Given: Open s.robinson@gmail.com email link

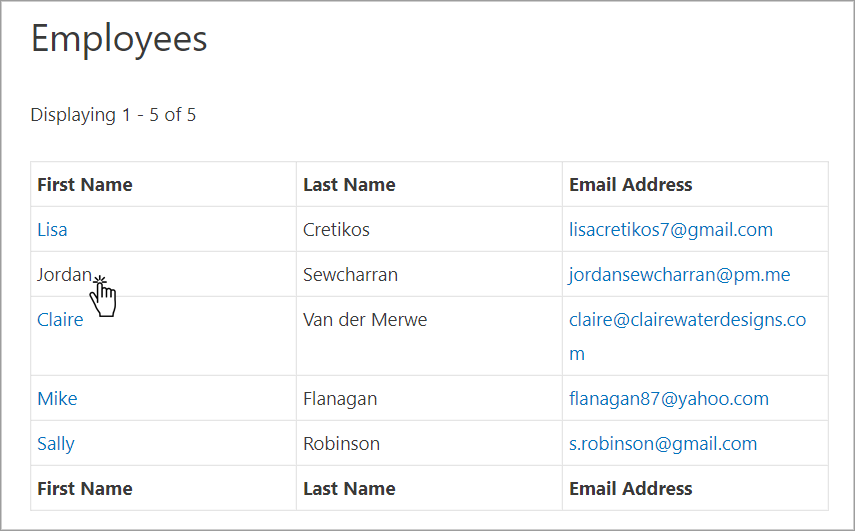Looking at the screenshot, I should point(662,444).
